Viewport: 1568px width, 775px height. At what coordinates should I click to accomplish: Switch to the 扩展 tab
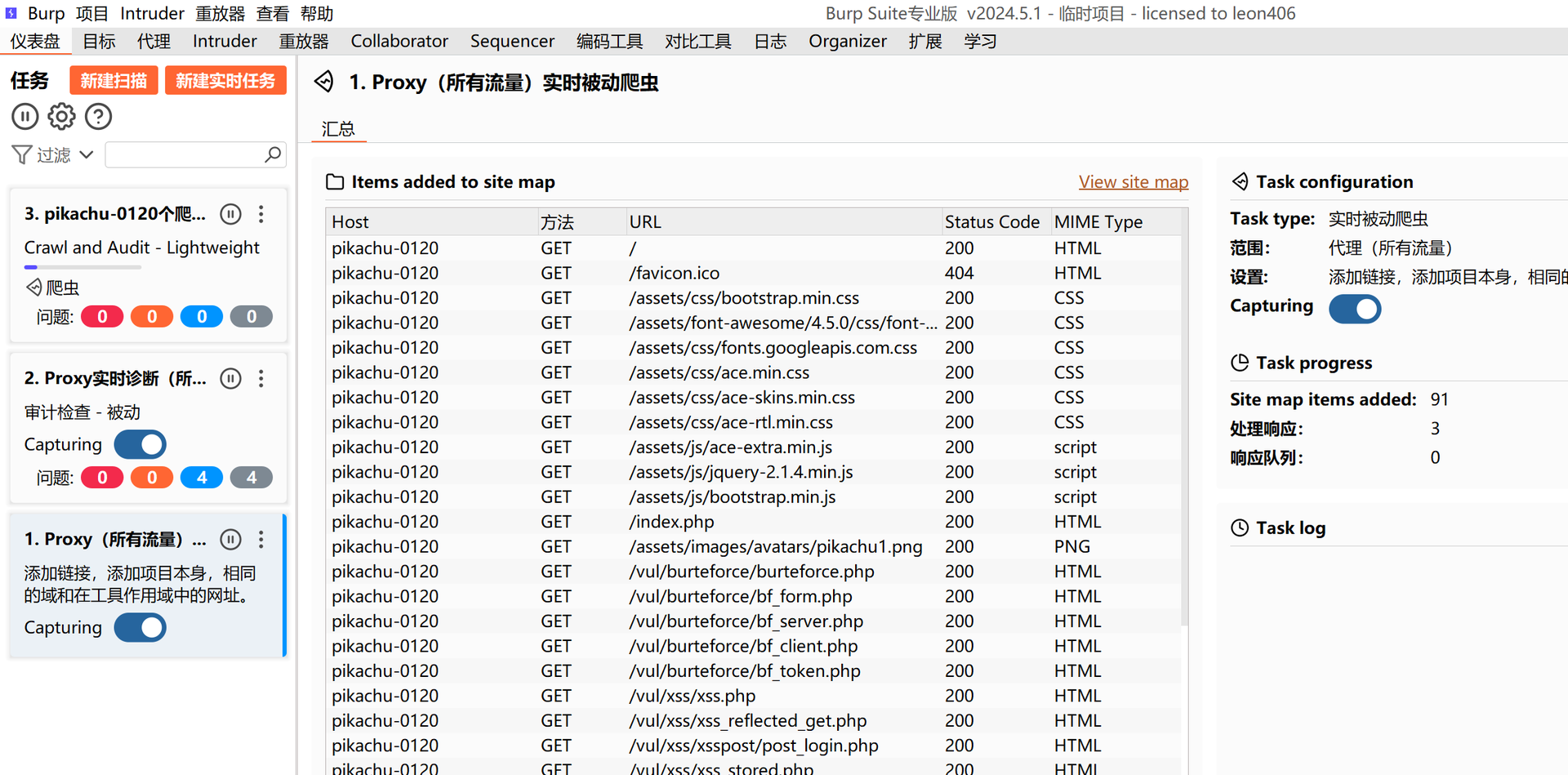point(924,41)
